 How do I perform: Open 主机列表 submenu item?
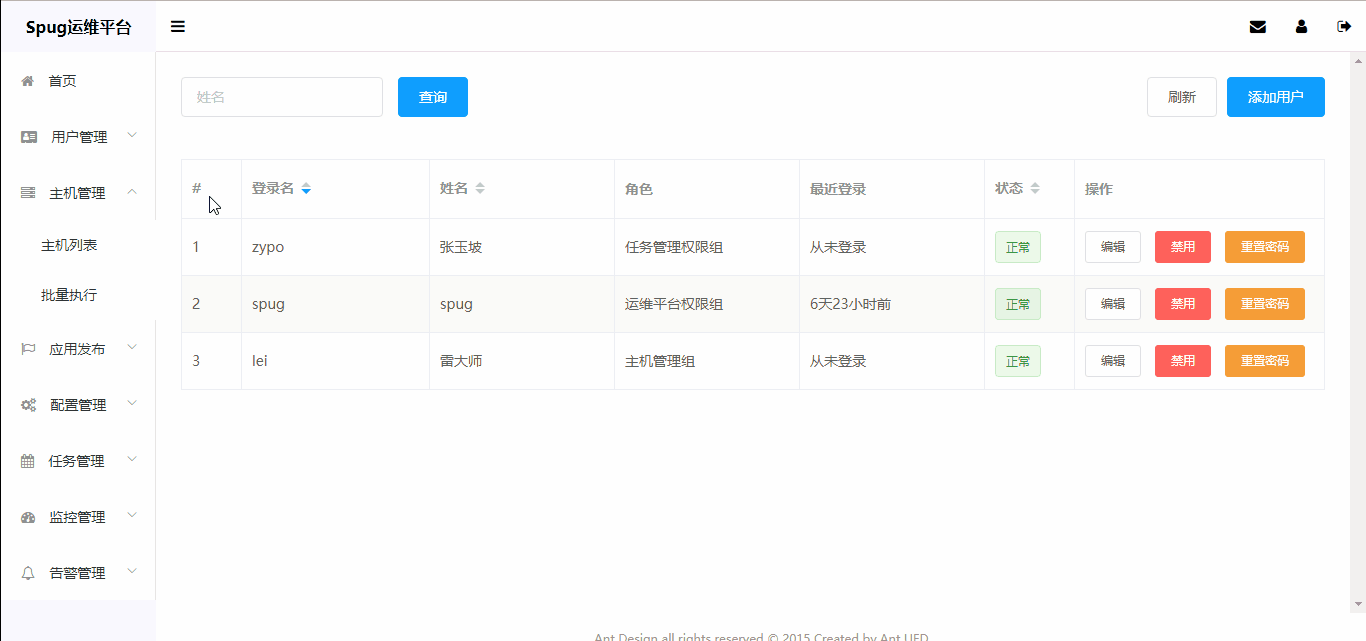click(x=69, y=245)
